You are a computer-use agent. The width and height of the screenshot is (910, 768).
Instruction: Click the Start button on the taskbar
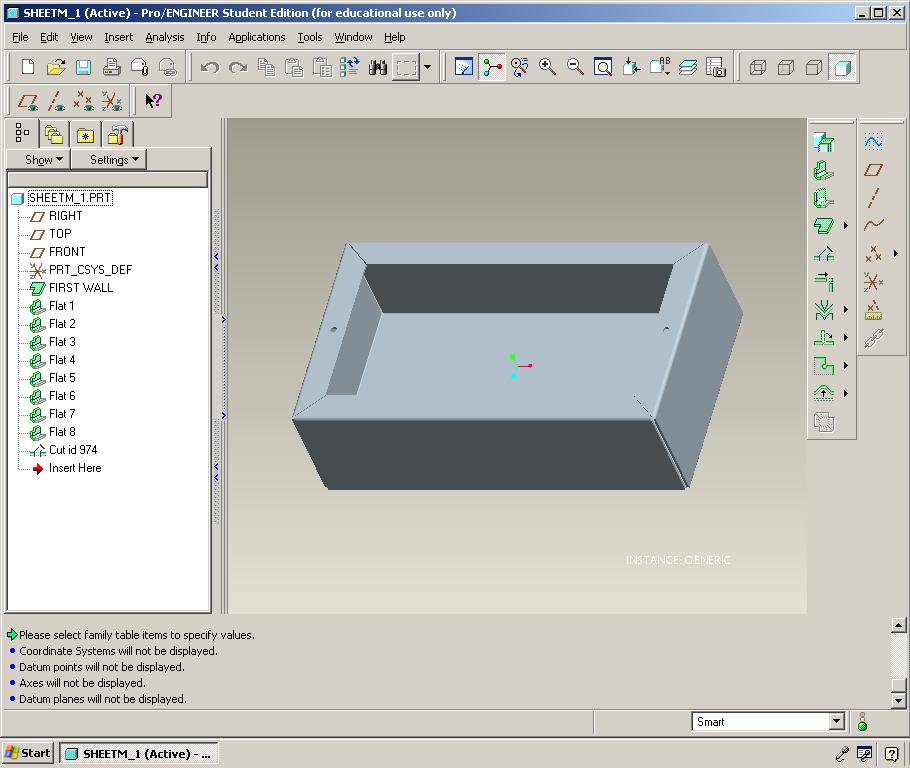28,753
